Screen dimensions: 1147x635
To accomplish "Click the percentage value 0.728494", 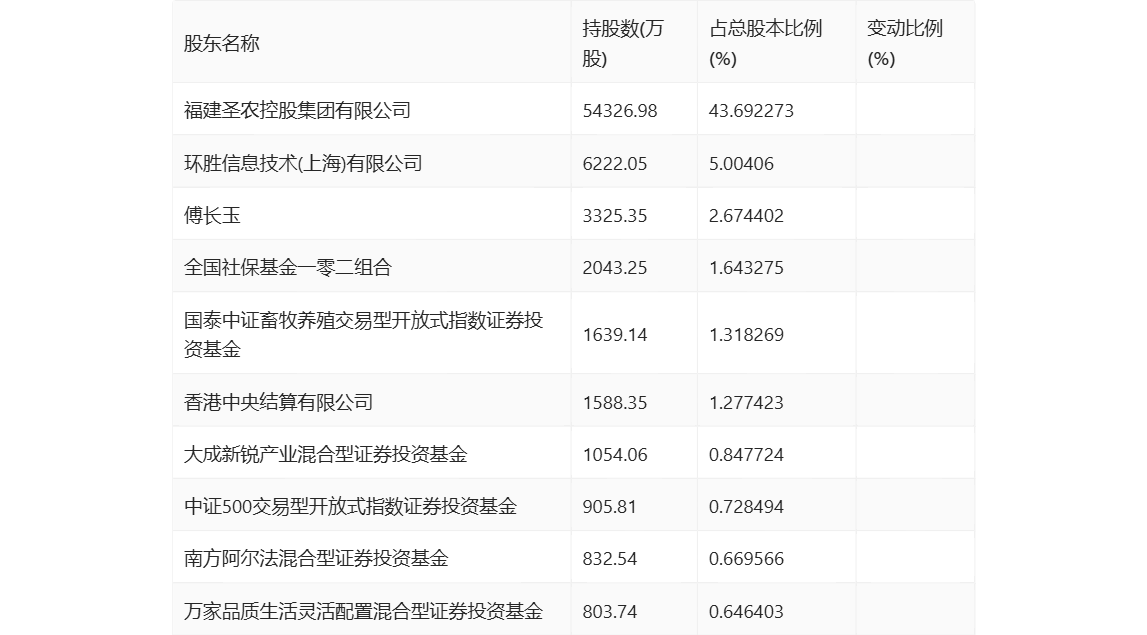I will tap(746, 507).
